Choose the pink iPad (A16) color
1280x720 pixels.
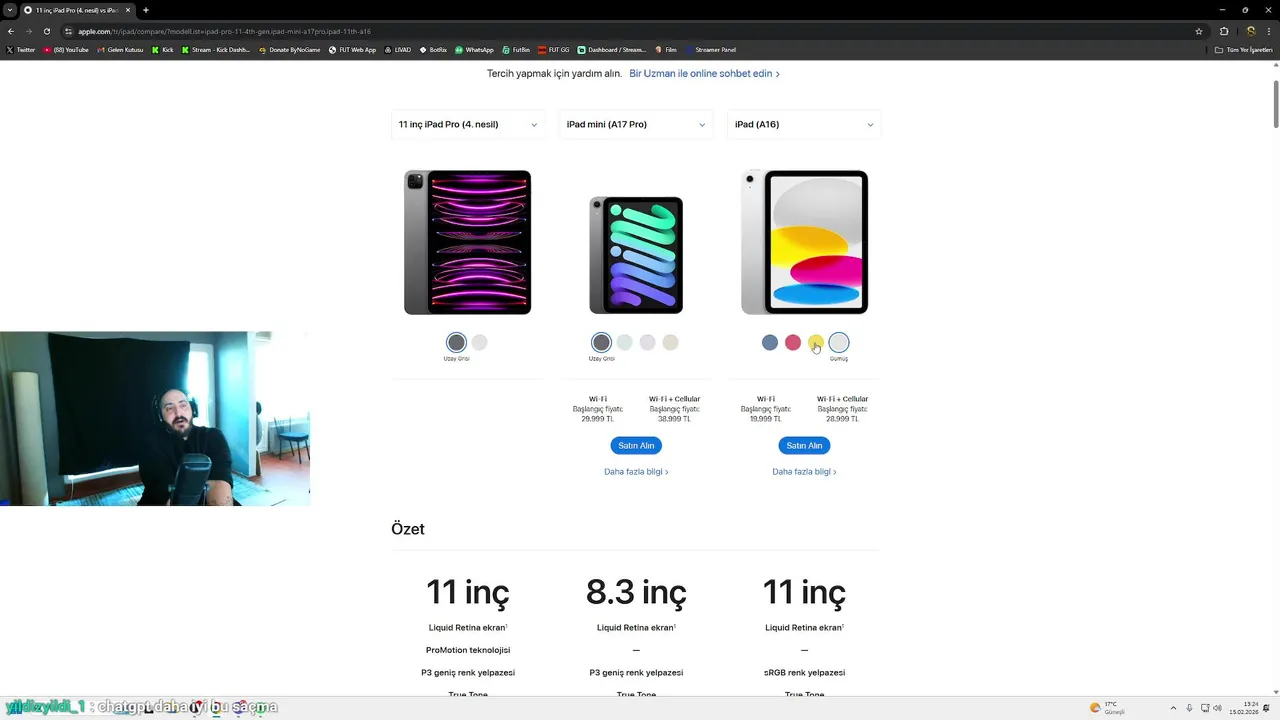click(793, 342)
